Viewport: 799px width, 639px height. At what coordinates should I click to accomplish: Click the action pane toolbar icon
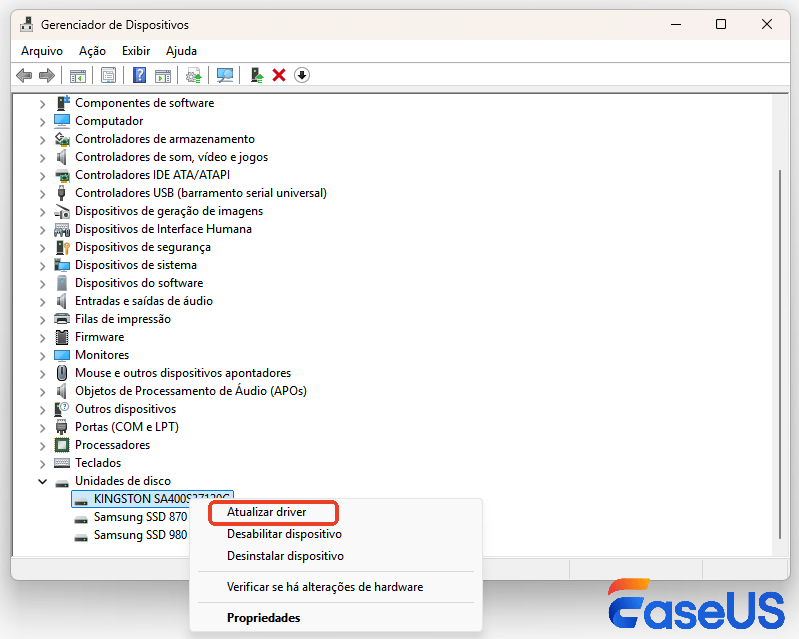pos(163,75)
